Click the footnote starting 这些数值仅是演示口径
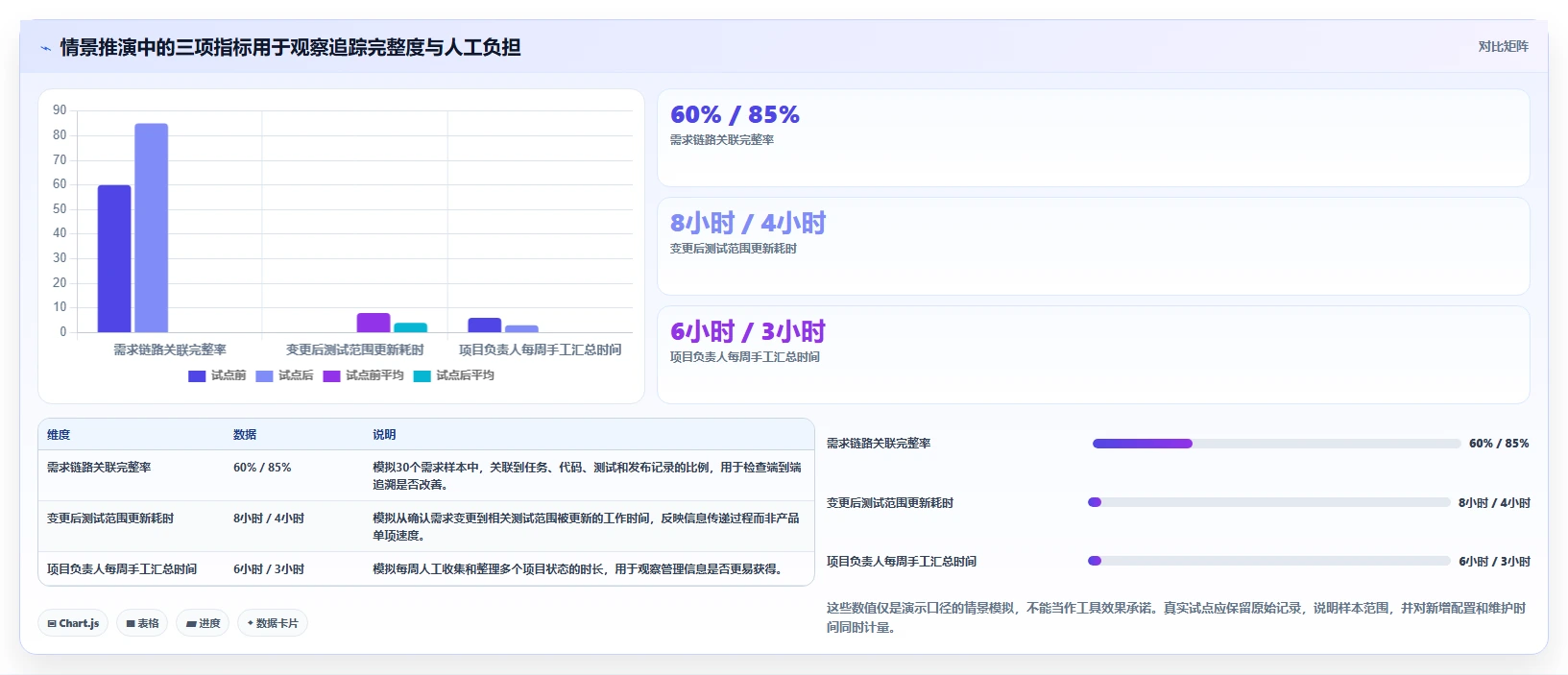Image resolution: width=1568 pixels, height=675 pixels. [1176, 617]
